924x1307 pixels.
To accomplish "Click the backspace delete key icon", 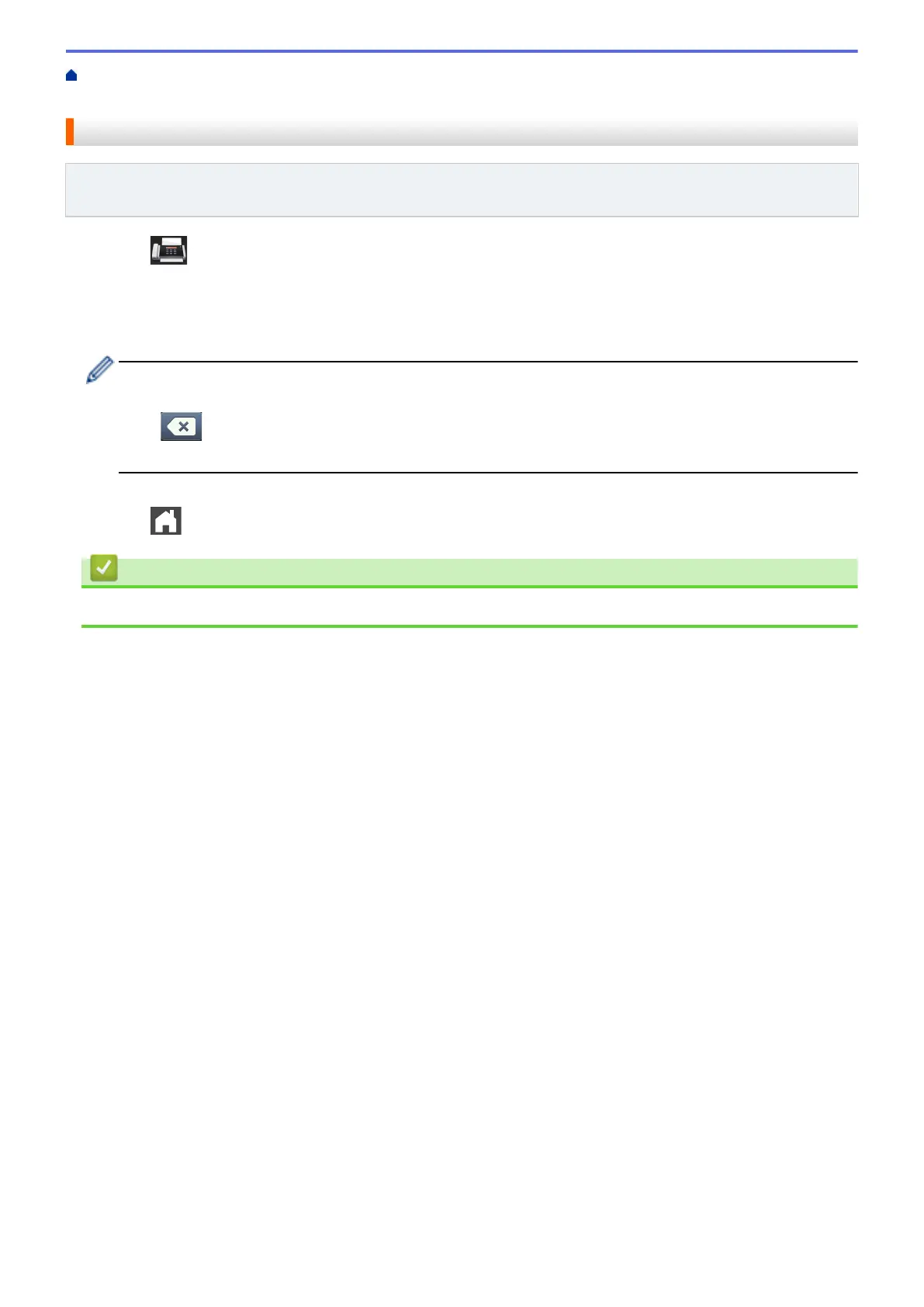I will [181, 426].
